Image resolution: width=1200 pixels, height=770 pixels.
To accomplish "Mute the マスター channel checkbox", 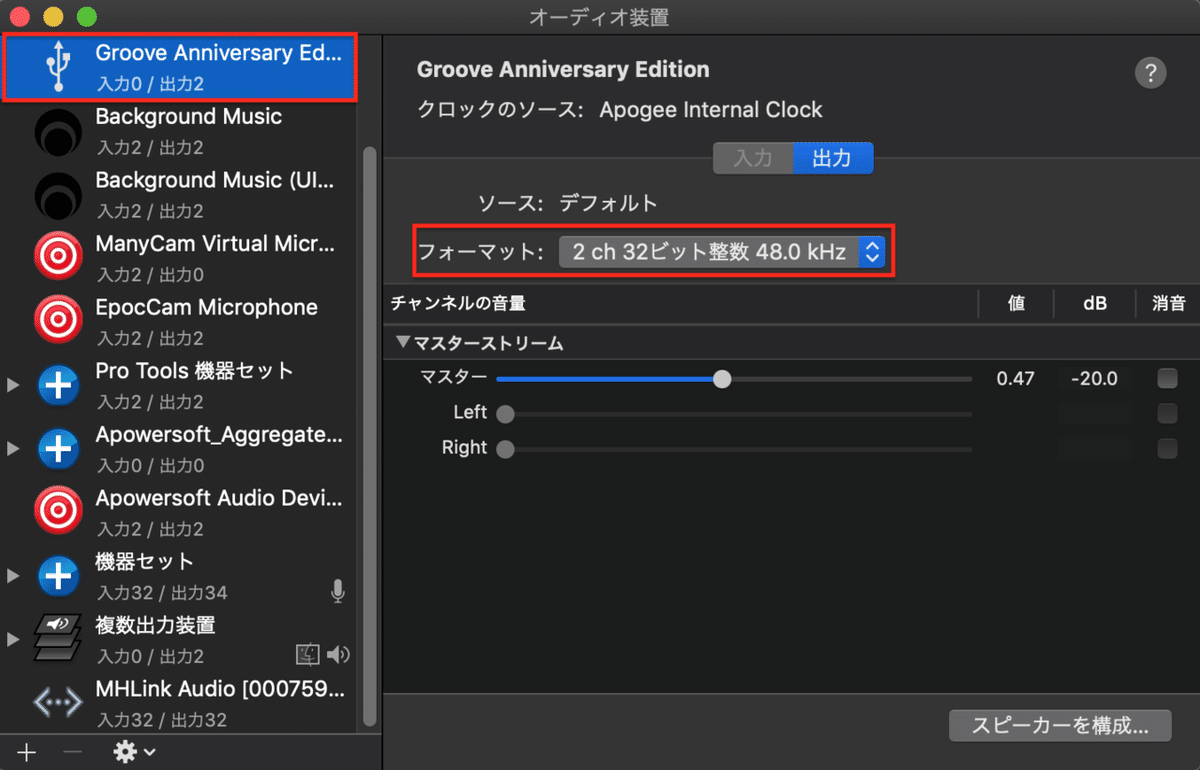I will [x=1167, y=378].
